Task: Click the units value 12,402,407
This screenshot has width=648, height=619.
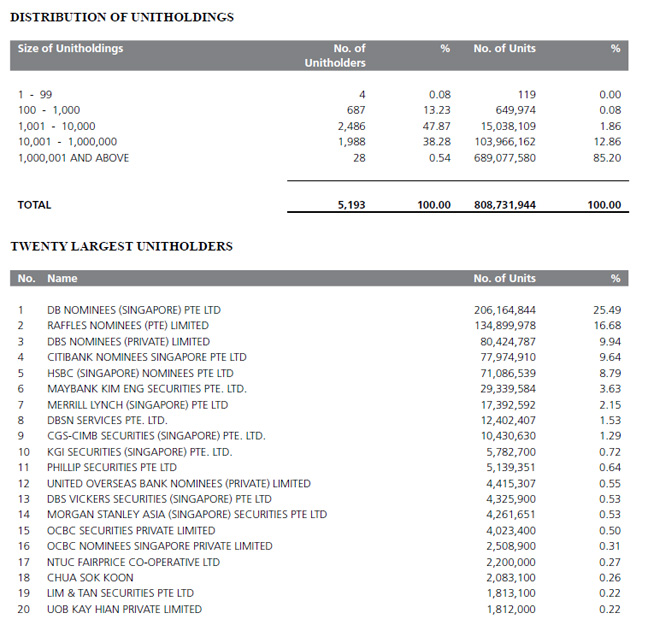Action: point(508,420)
